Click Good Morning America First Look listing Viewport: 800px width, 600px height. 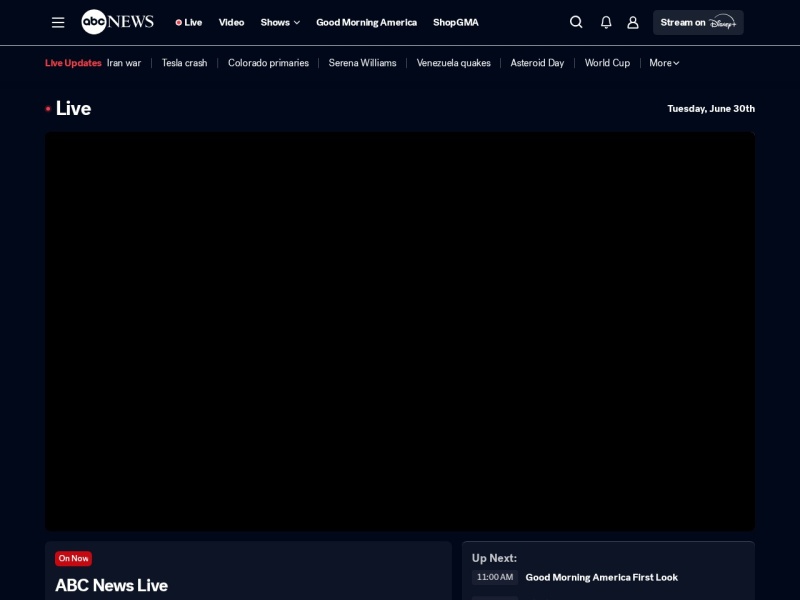point(602,577)
